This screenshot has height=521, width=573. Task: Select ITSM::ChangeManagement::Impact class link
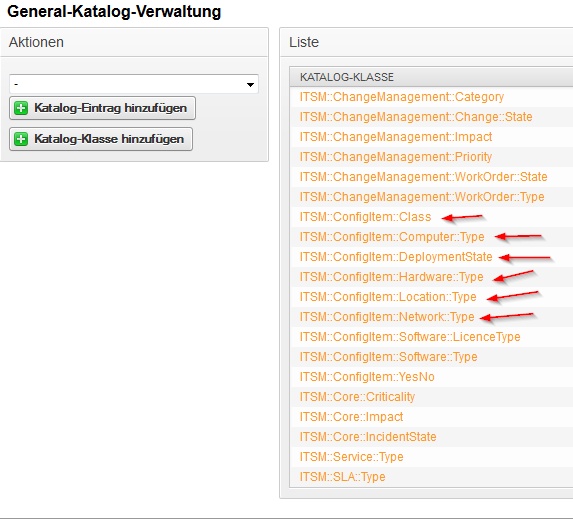(396, 137)
